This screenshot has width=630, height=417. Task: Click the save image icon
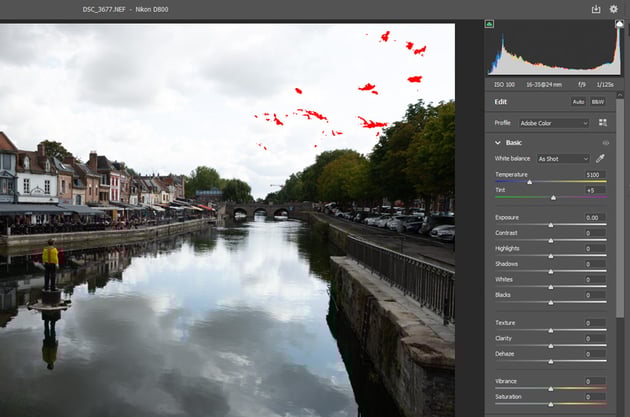[596, 9]
